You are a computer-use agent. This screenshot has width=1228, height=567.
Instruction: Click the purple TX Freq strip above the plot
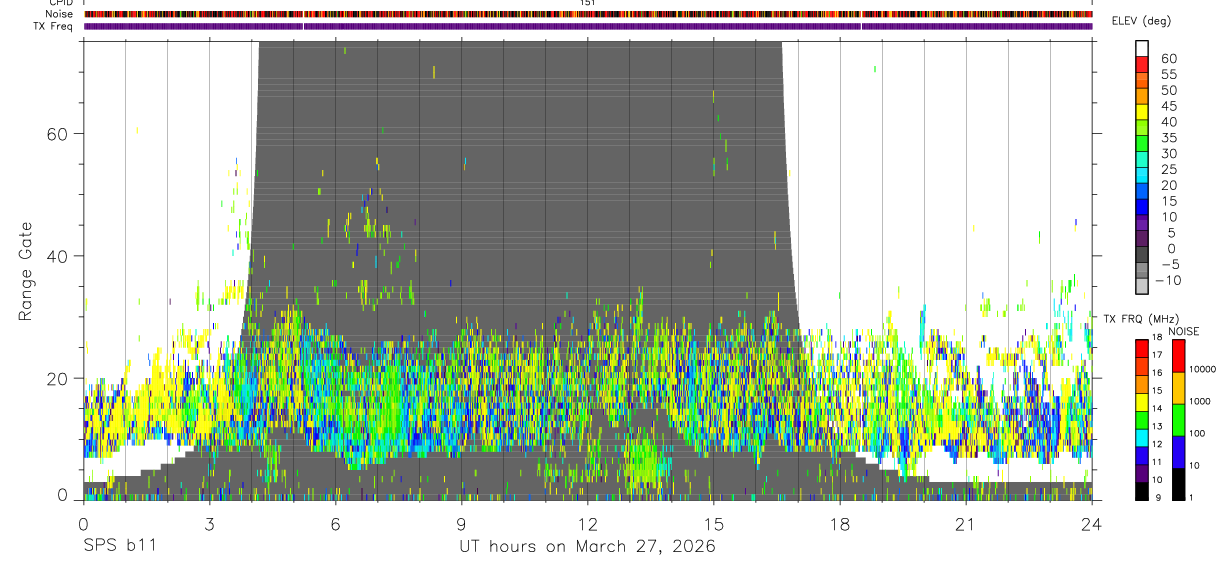point(588,26)
